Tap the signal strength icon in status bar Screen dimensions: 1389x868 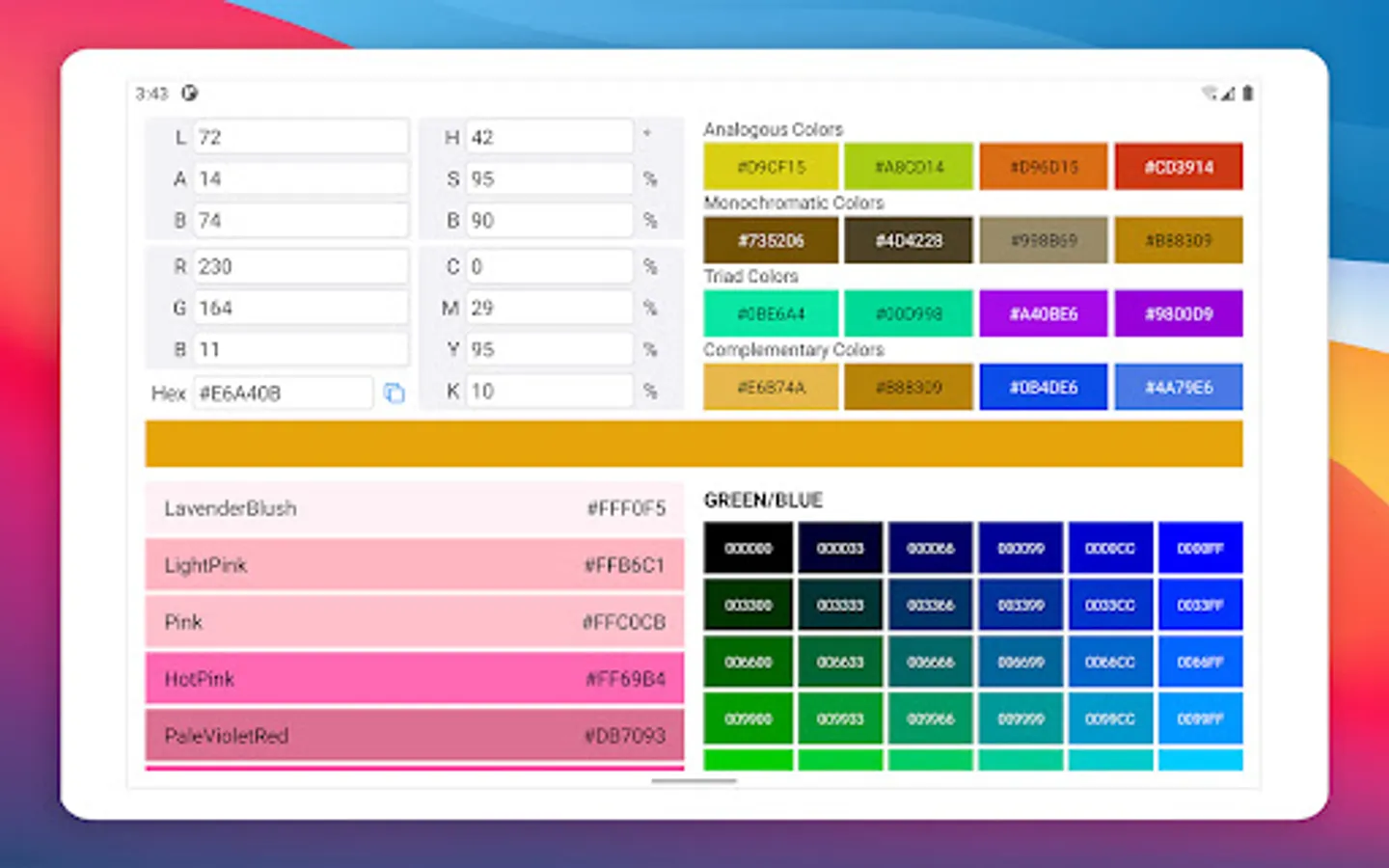1227,94
